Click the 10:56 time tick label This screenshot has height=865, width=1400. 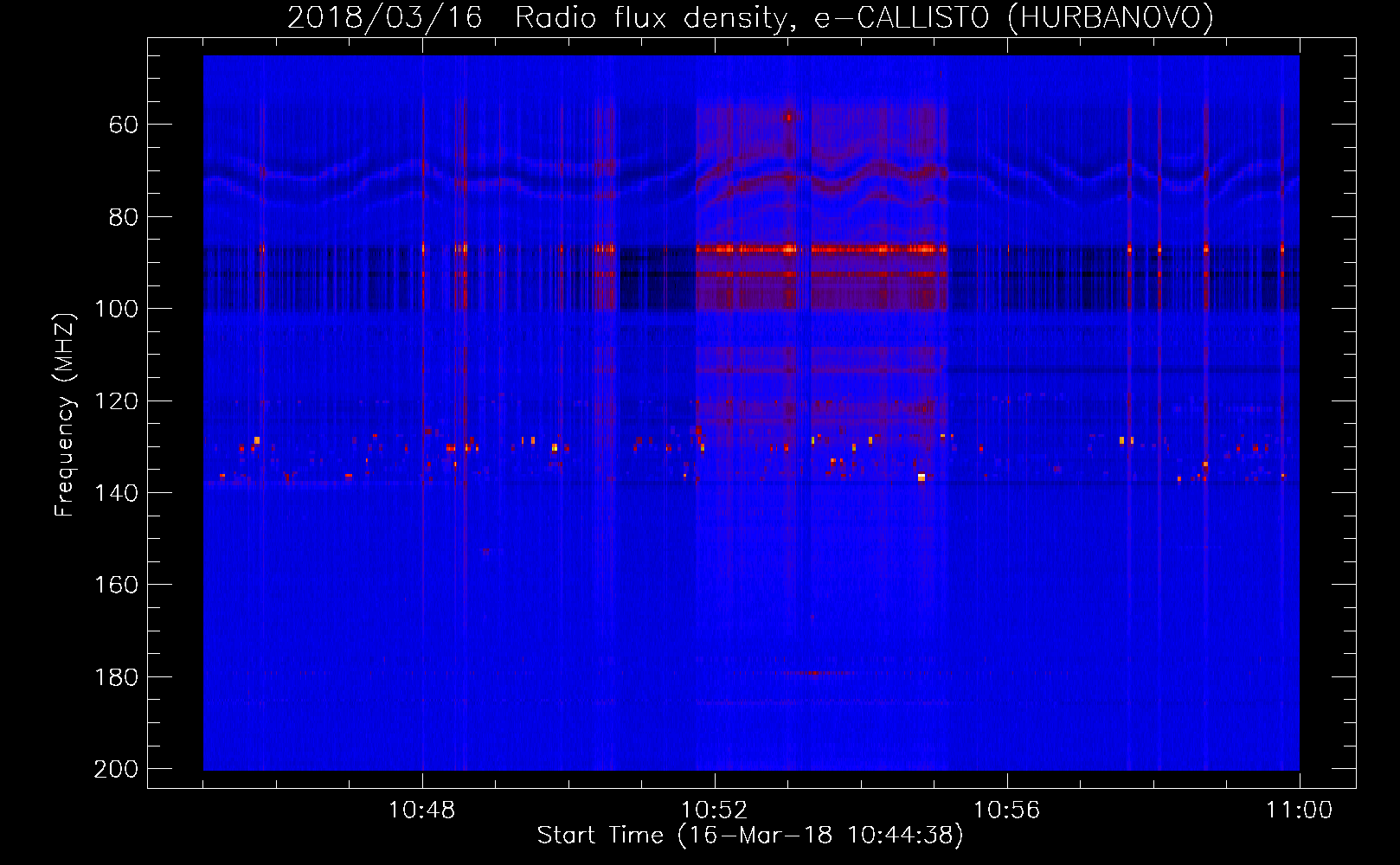coord(1007,811)
